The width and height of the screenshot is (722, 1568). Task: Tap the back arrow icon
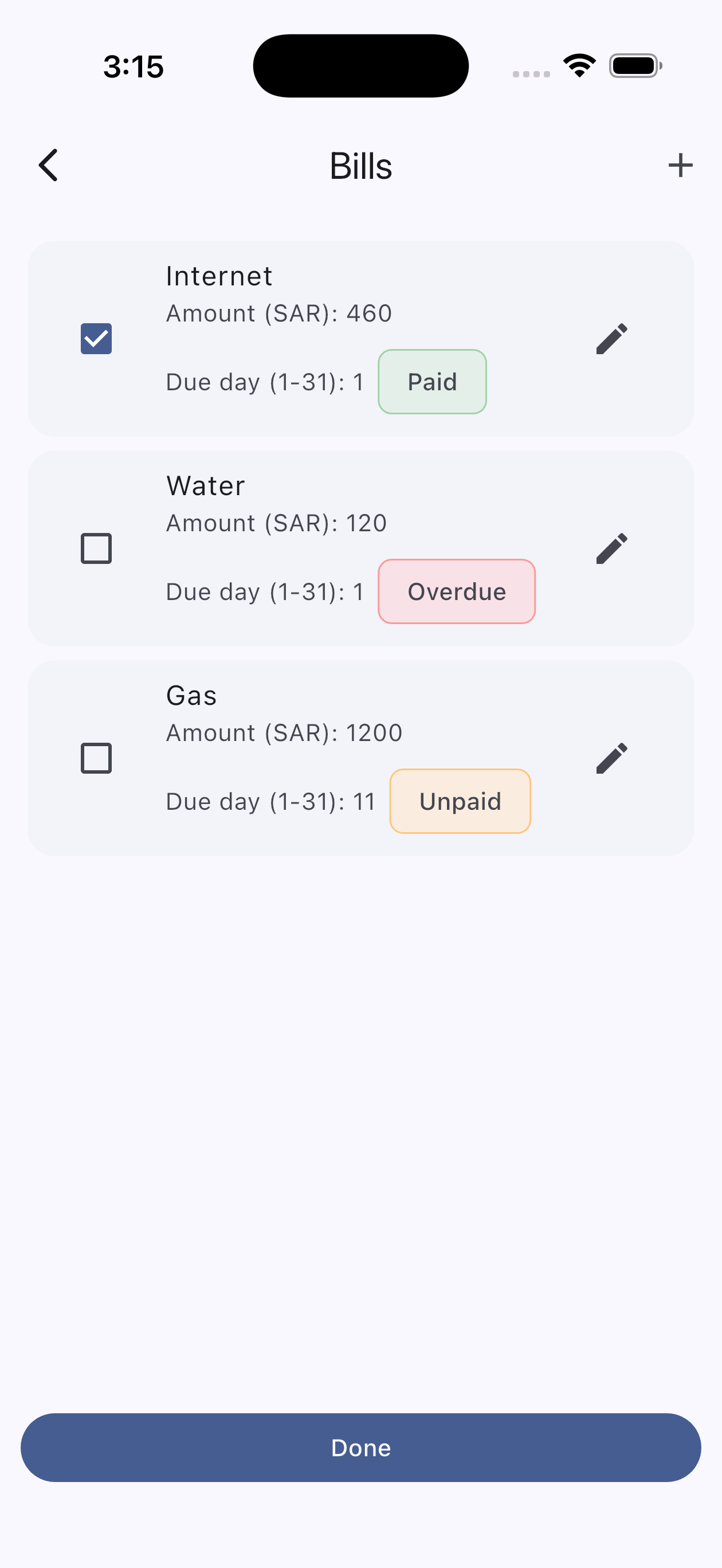(x=48, y=165)
